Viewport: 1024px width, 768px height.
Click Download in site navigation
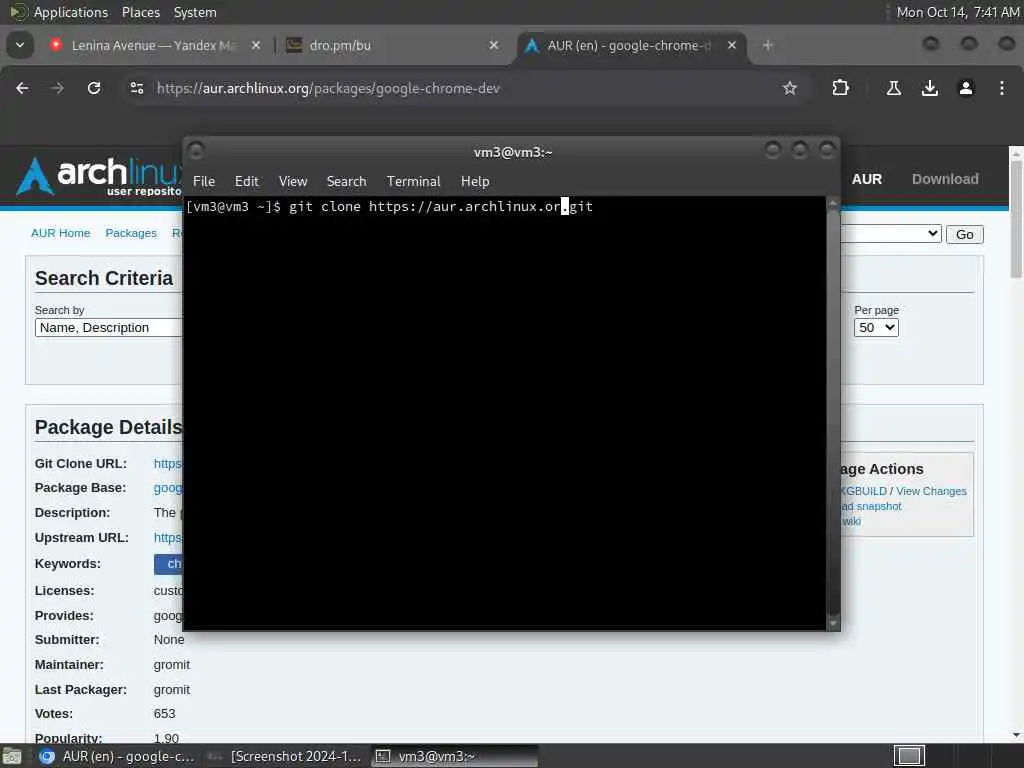click(945, 179)
